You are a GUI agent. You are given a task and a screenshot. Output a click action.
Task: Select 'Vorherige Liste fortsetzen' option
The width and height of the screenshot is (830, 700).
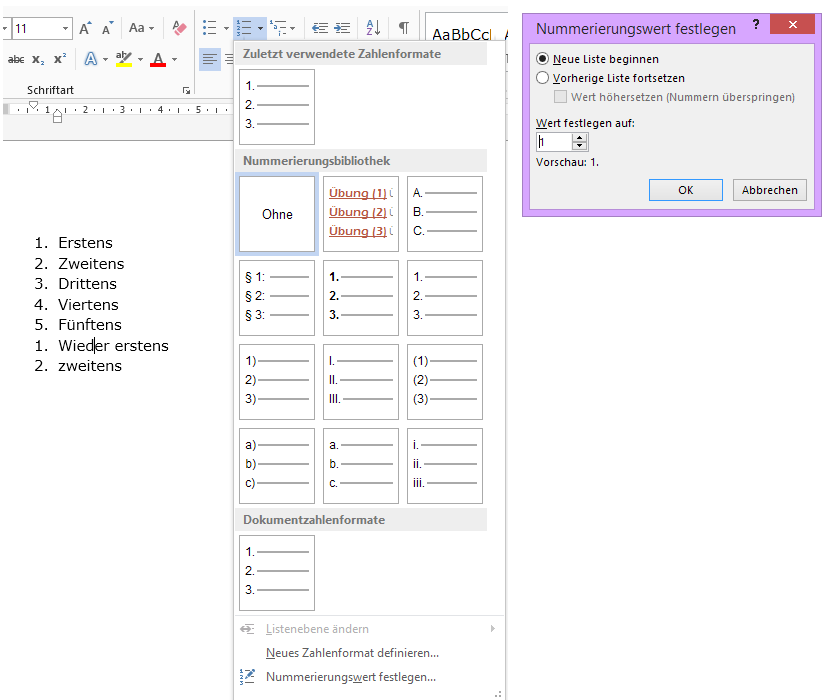point(543,78)
